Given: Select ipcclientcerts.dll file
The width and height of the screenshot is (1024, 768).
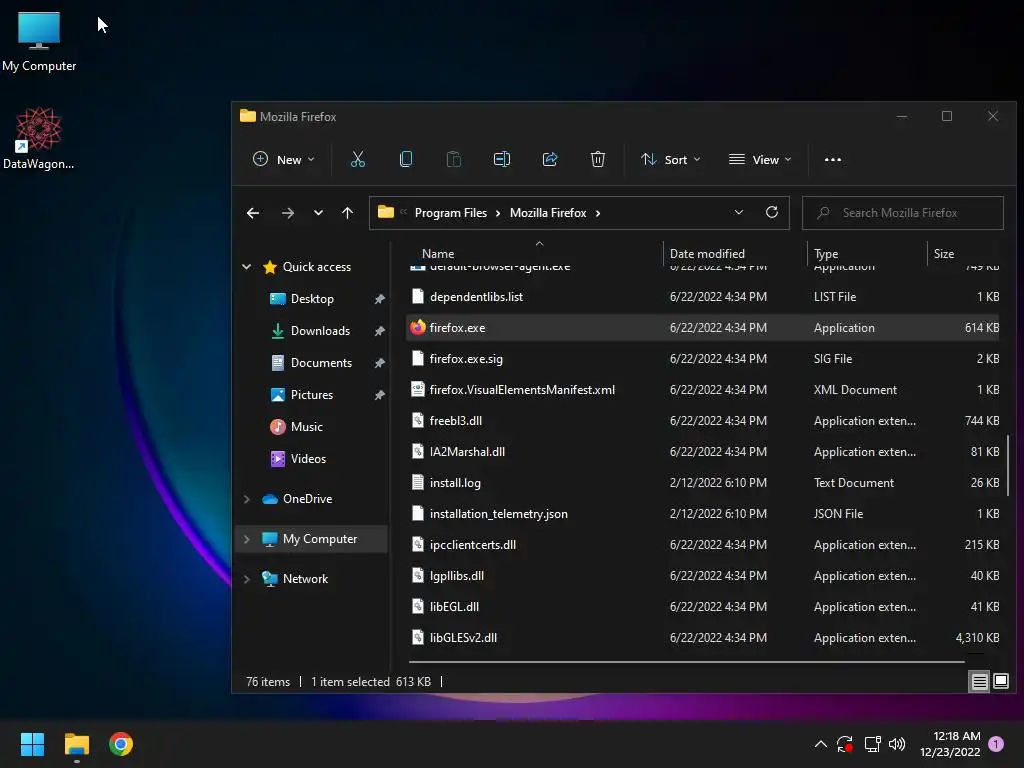Looking at the screenshot, I should click(x=703, y=545).
